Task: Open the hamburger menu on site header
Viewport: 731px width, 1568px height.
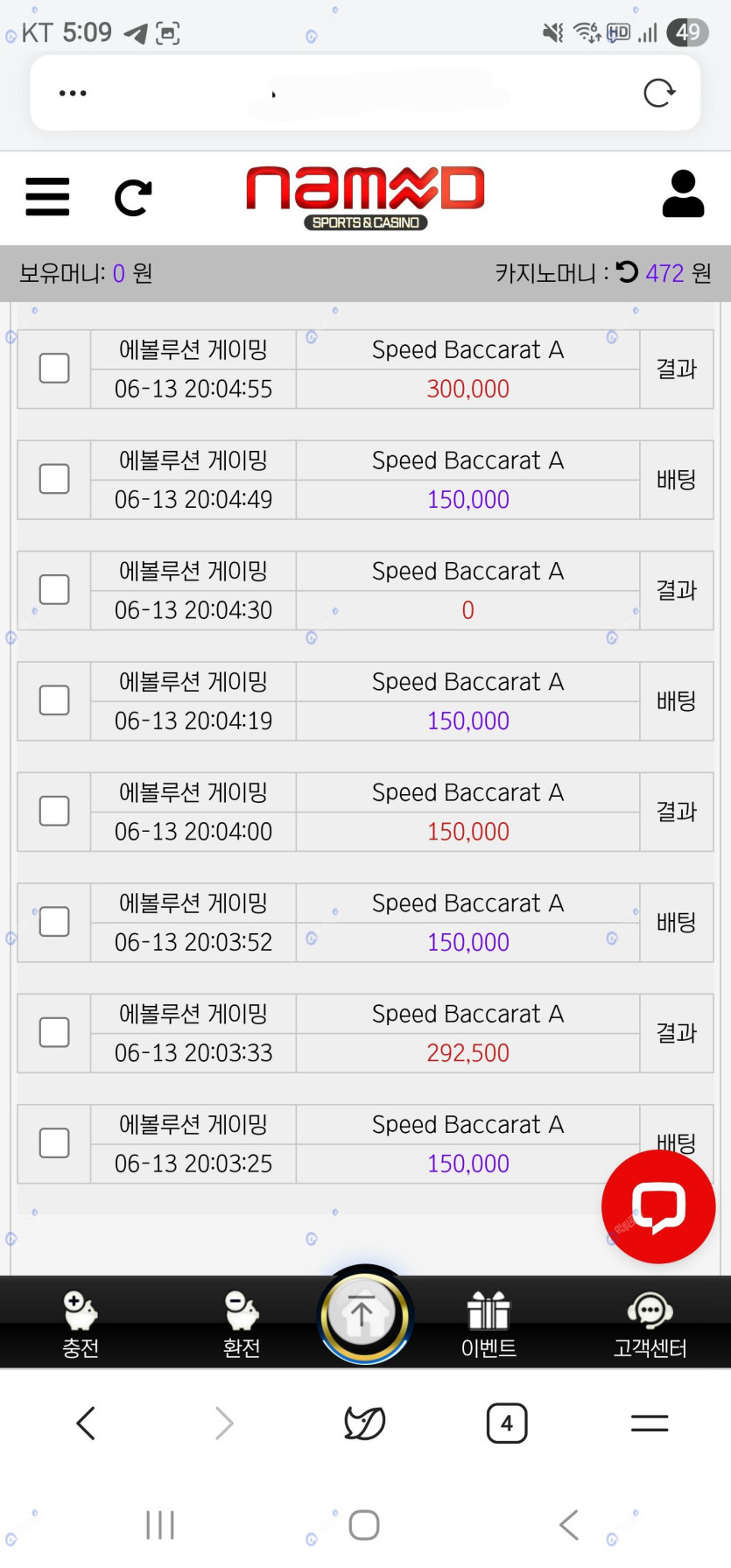Action: pyautogui.click(x=47, y=196)
